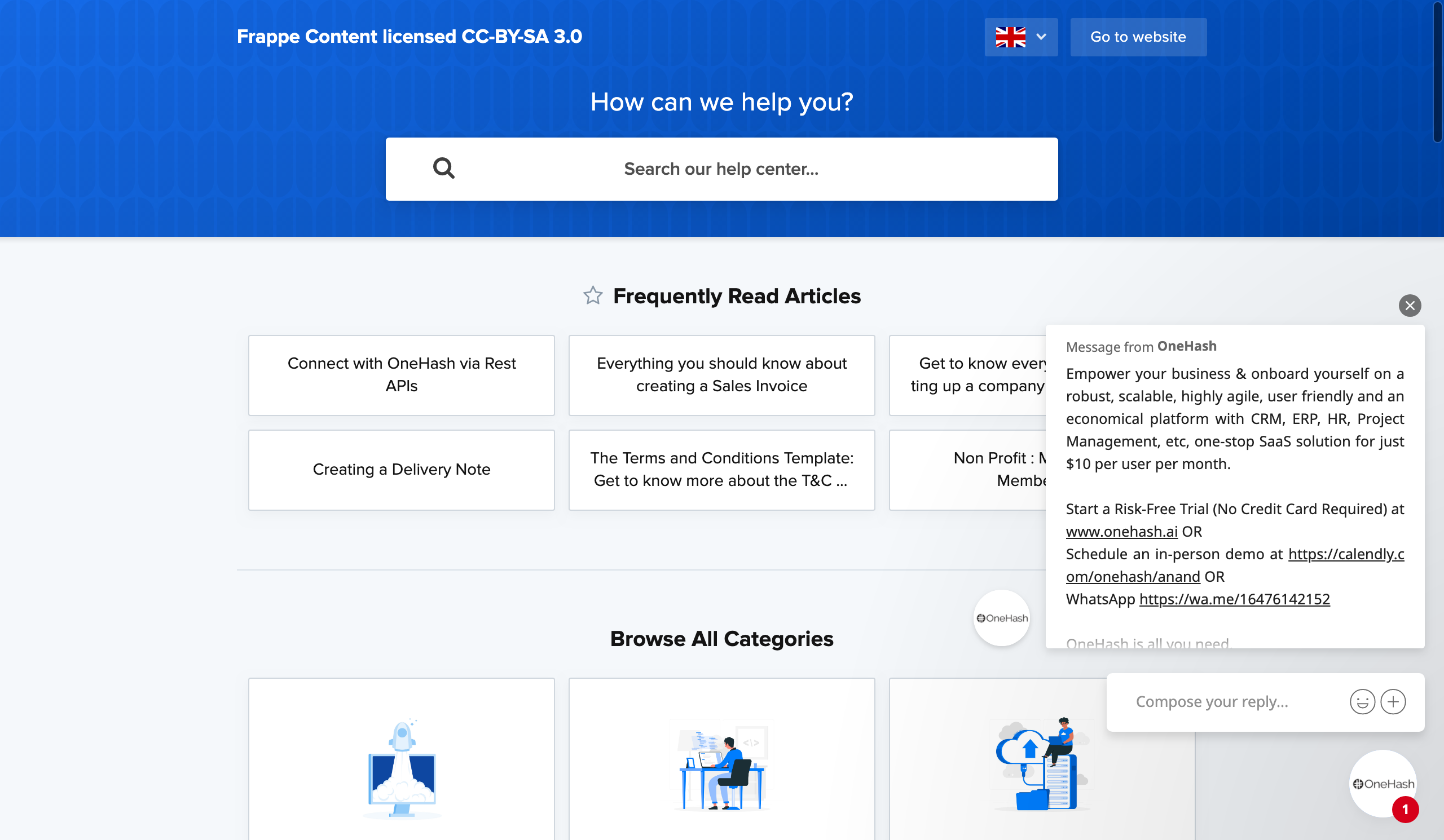Click the search magnifier icon

443,169
